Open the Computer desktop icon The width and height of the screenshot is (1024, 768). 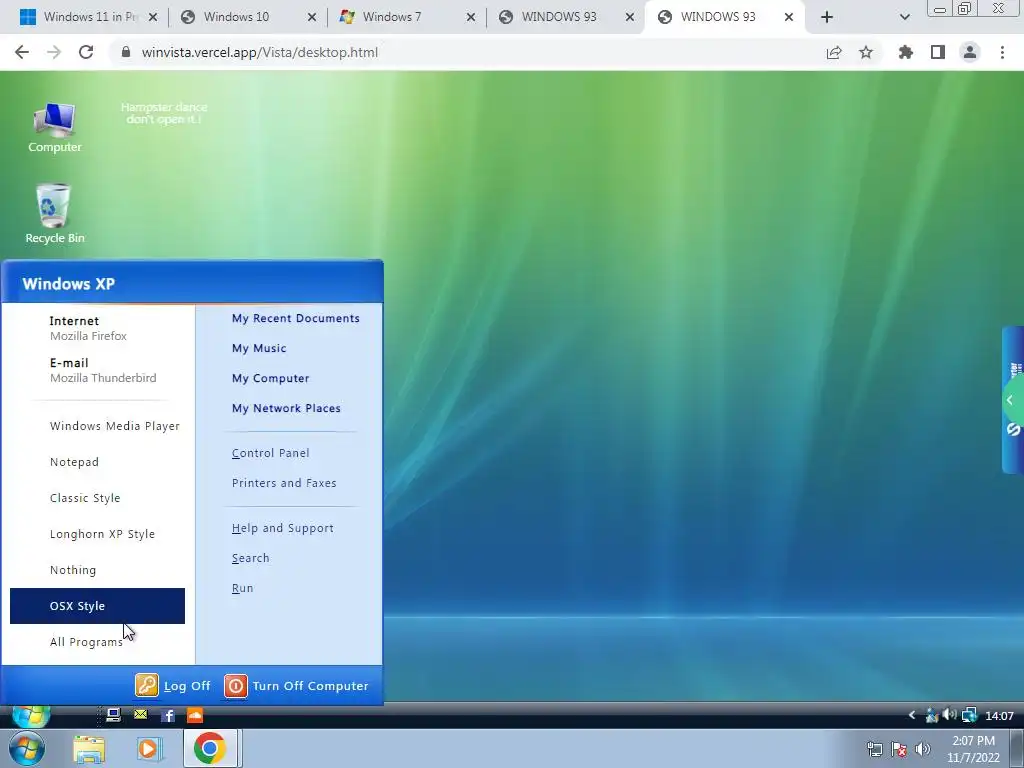coord(55,127)
